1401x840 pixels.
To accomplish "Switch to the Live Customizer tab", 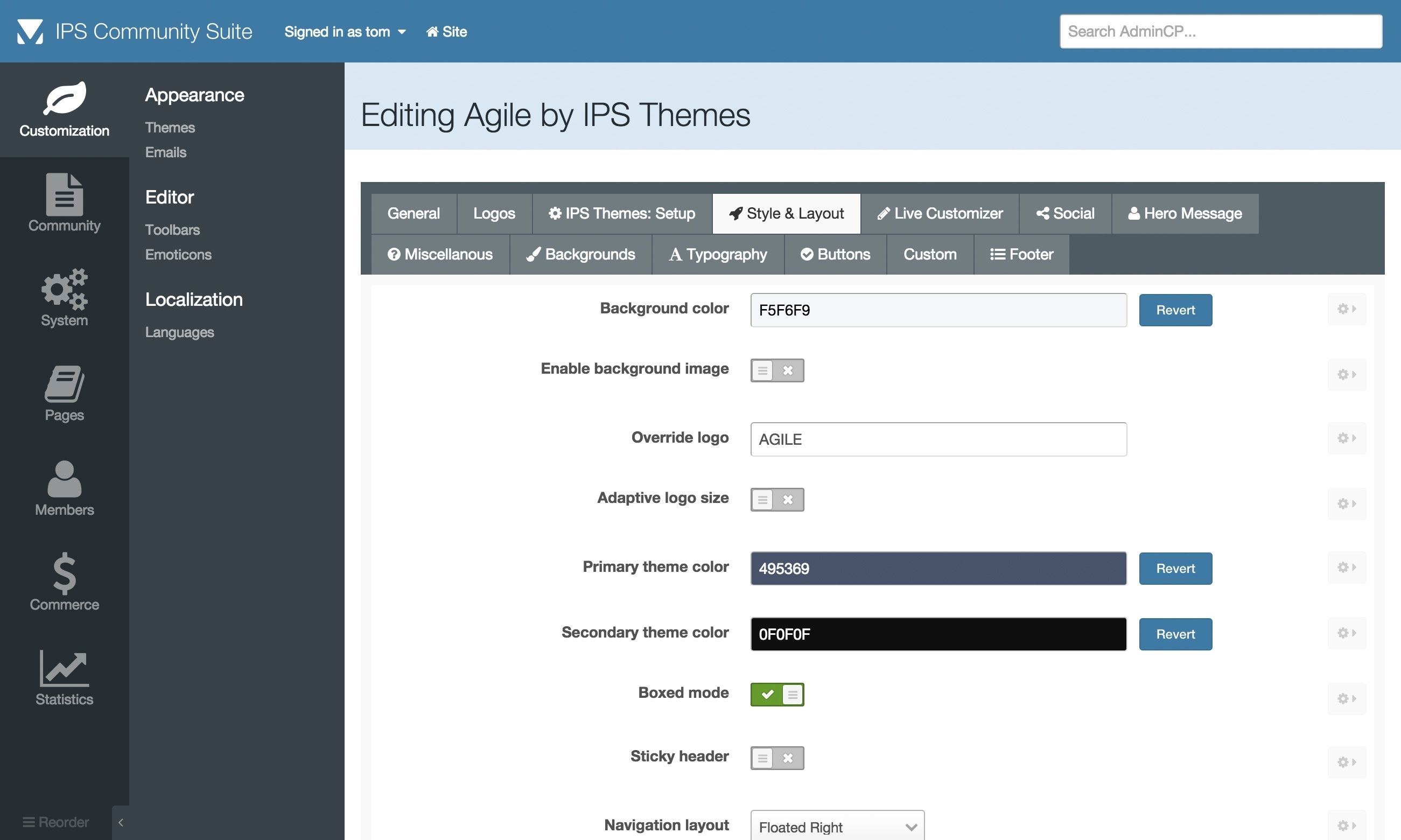I will click(940, 213).
